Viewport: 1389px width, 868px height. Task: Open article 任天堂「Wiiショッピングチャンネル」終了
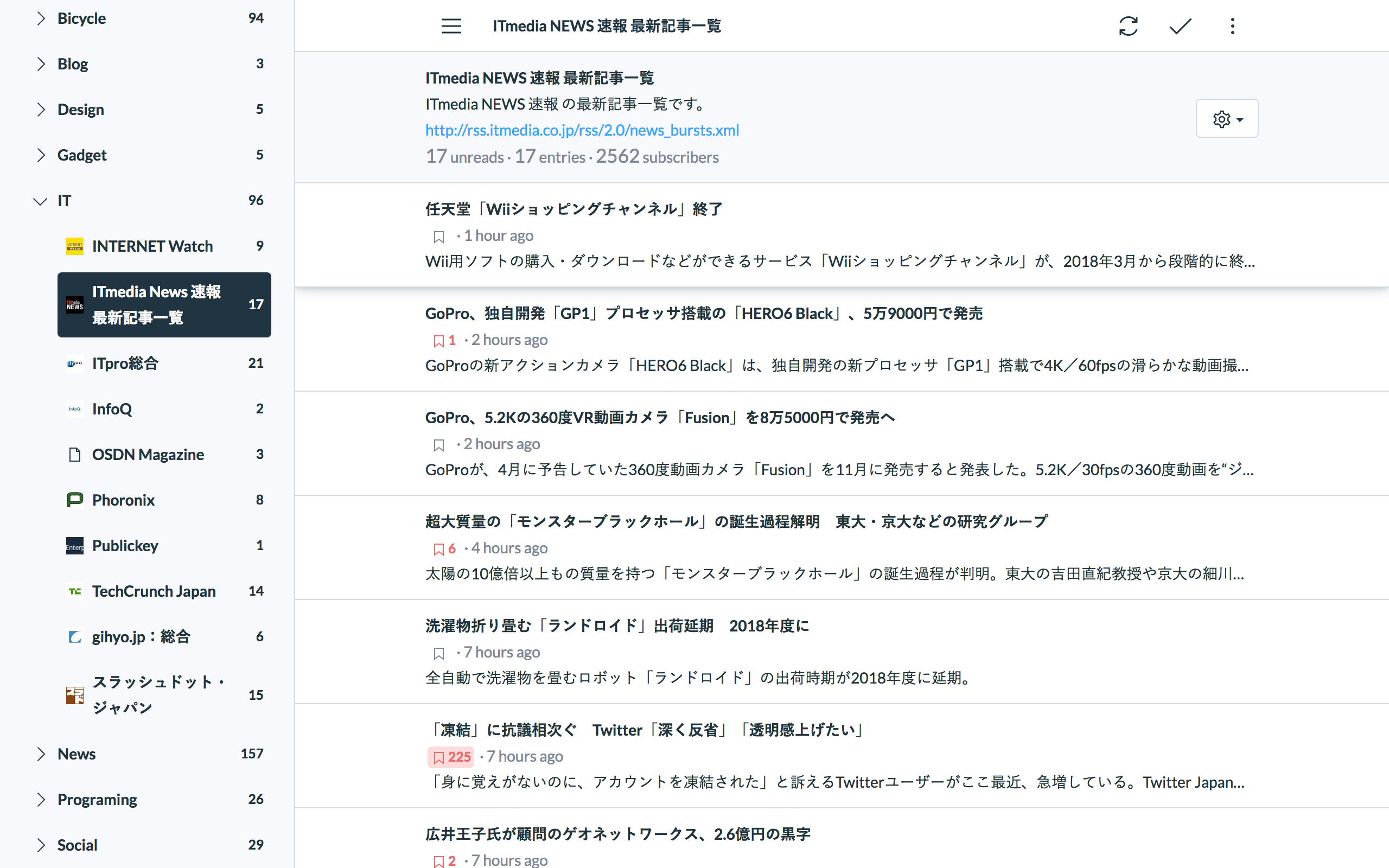coord(574,209)
